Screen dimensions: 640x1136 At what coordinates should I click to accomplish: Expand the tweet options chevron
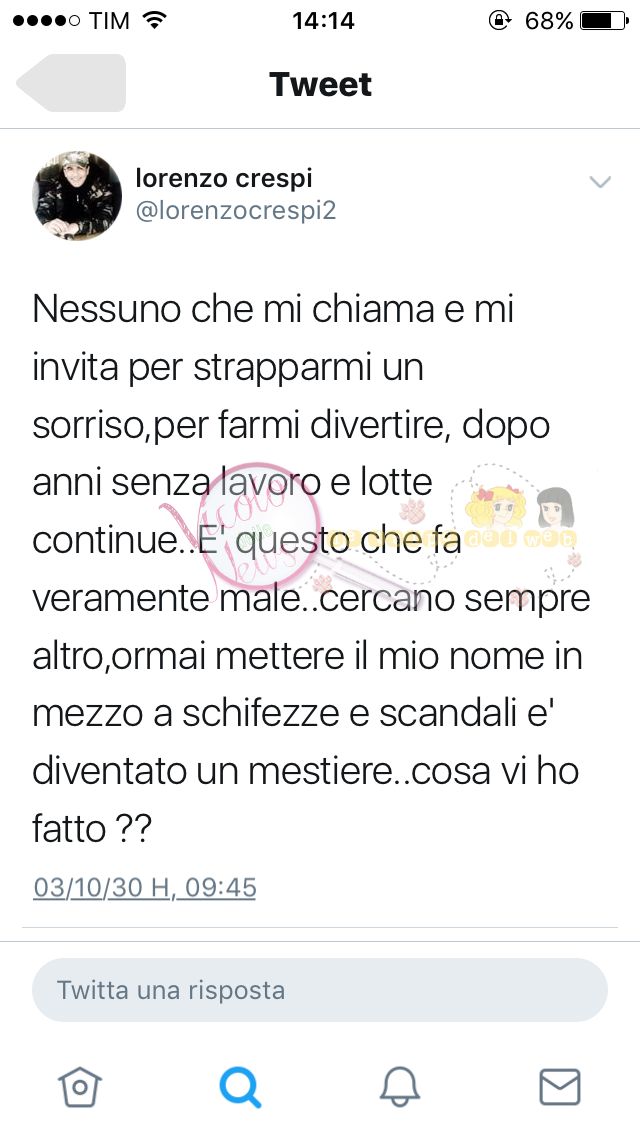600,182
